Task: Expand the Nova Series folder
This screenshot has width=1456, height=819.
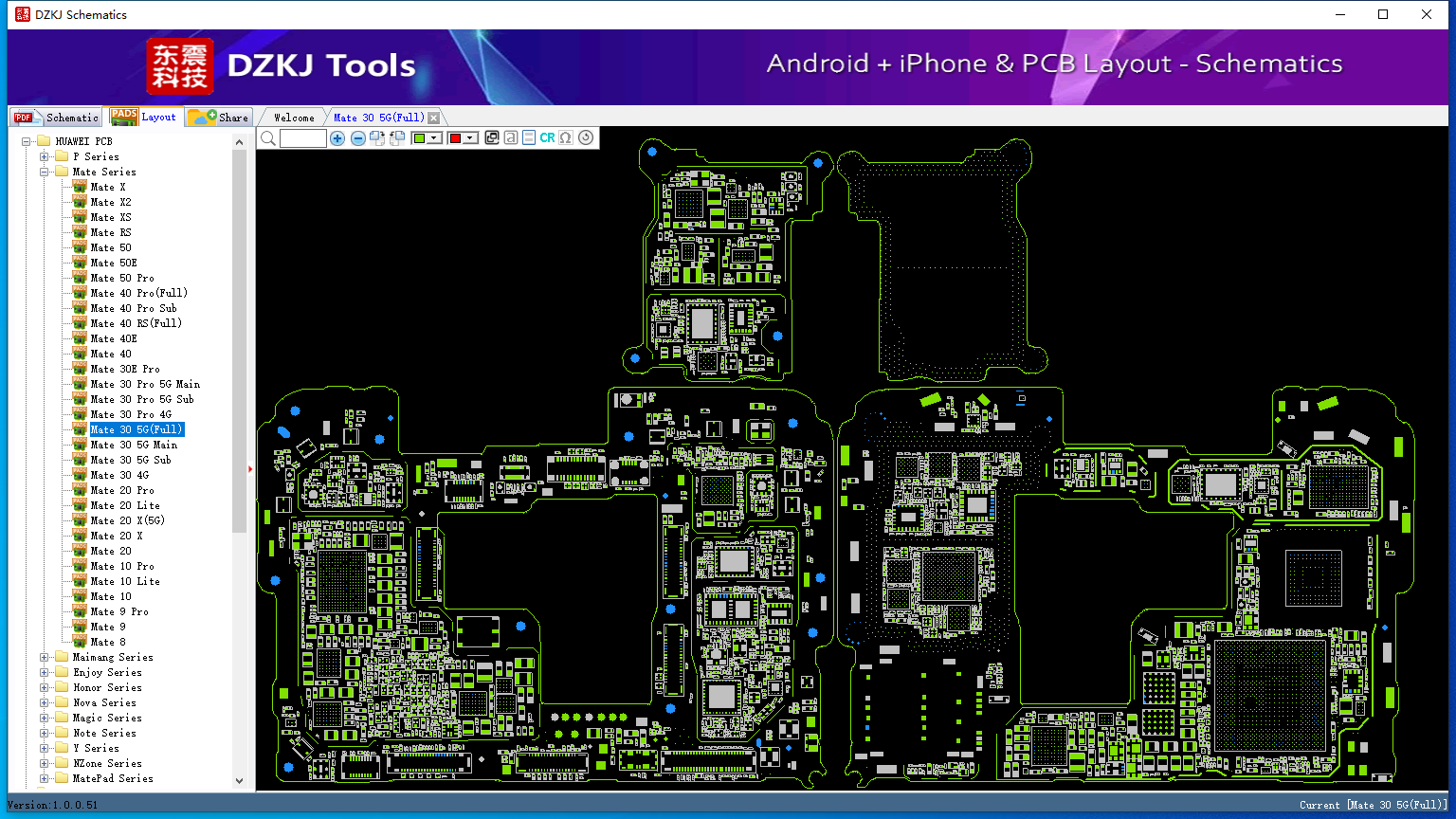Action: [45, 702]
